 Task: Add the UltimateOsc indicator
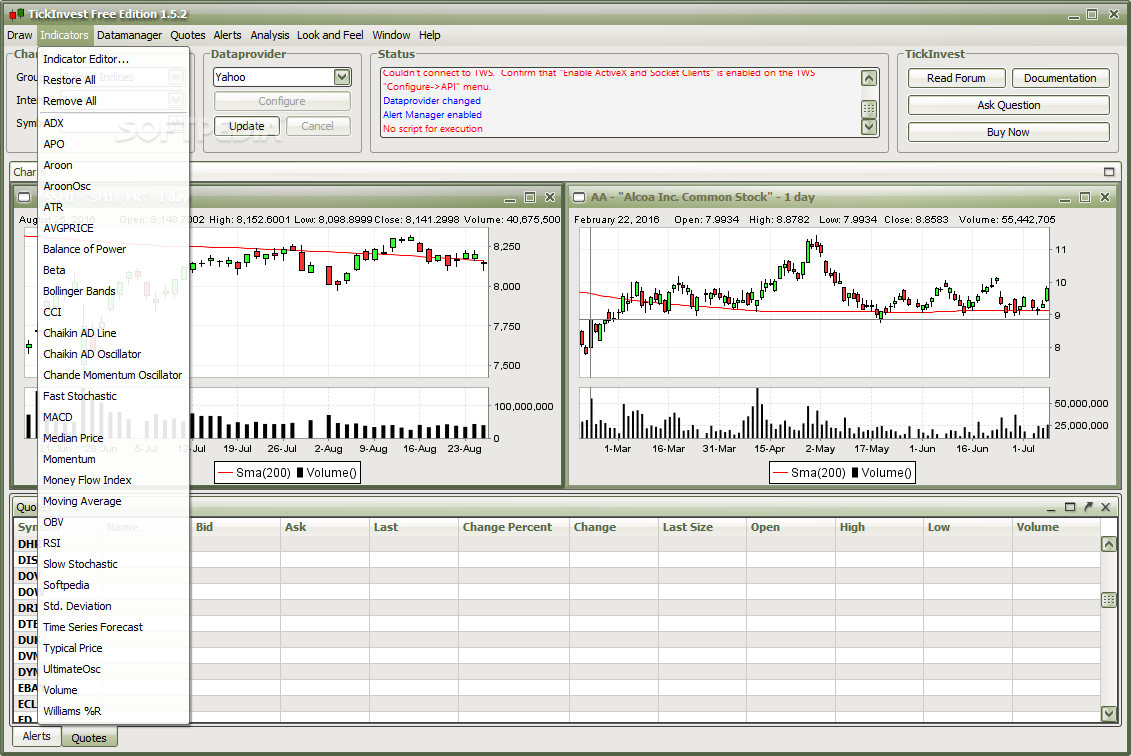click(114, 669)
